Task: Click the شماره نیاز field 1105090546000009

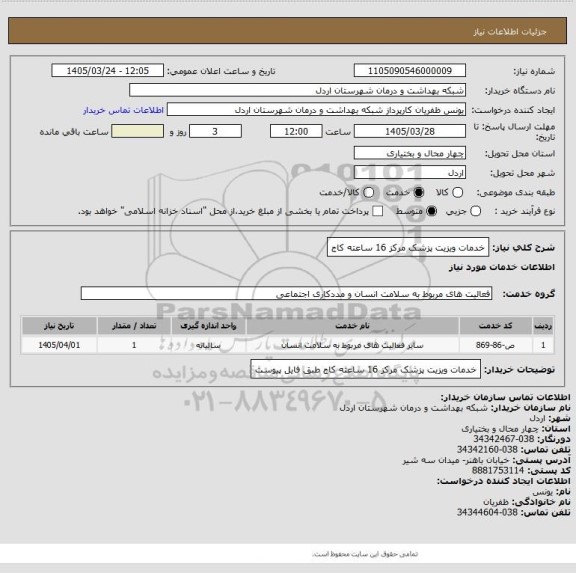Action: (410, 71)
